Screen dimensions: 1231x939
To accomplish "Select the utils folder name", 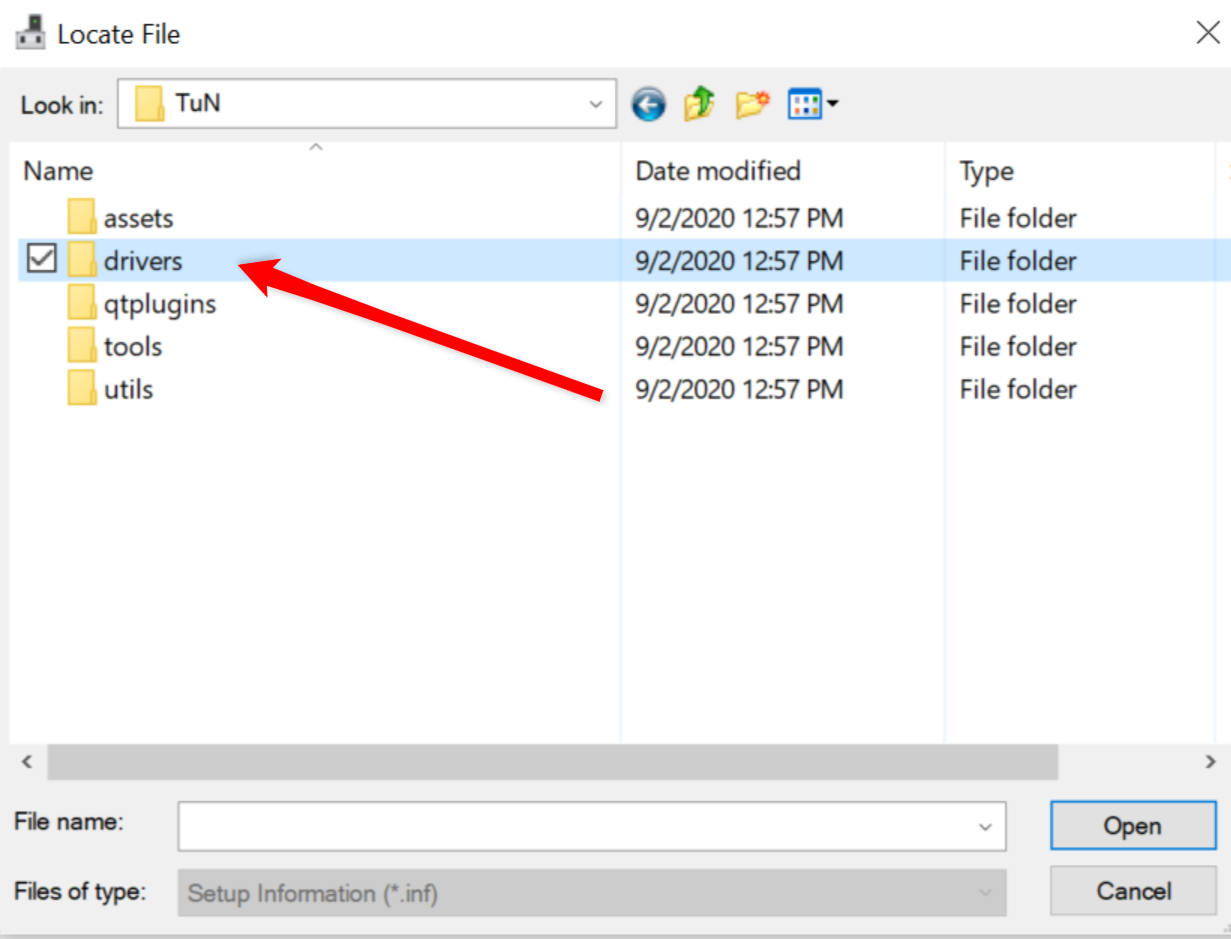I will pyautogui.click(x=129, y=390).
